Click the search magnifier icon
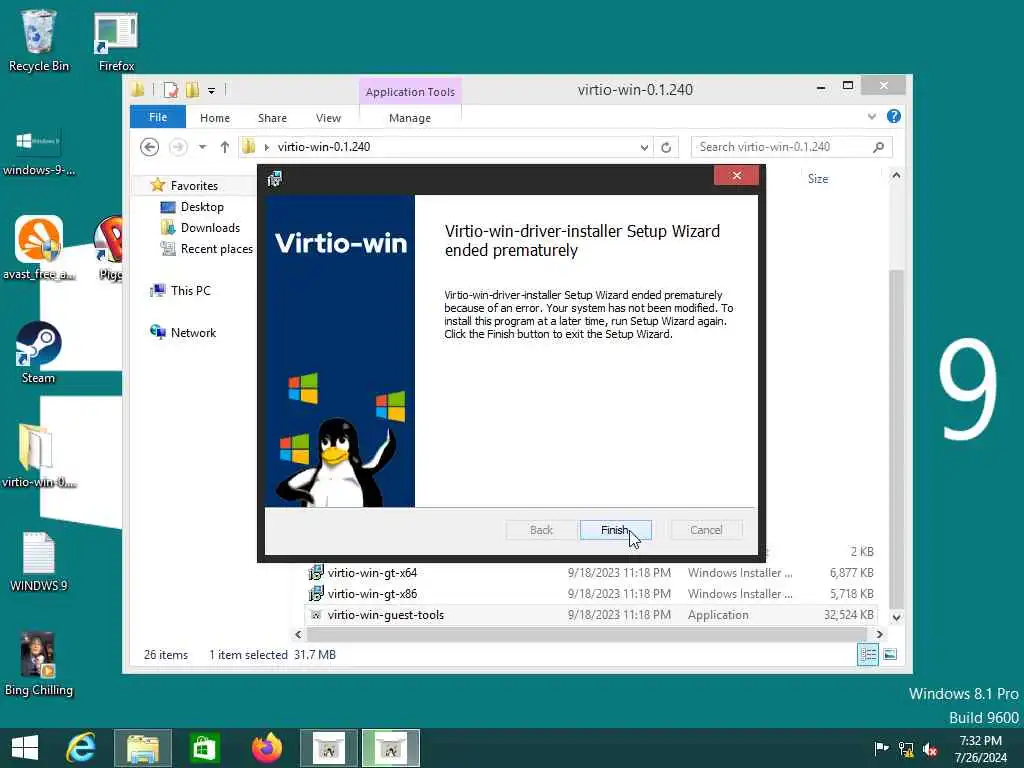The image size is (1024, 768). 878,147
